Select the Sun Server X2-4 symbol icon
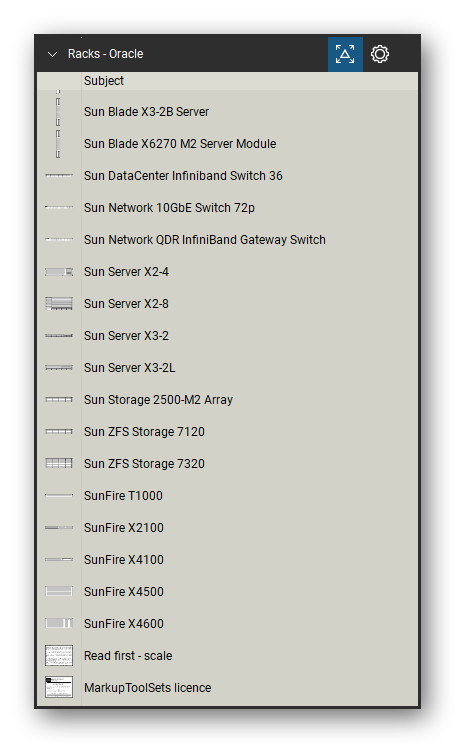Image resolution: width=455 pixels, height=743 pixels. tap(59, 272)
